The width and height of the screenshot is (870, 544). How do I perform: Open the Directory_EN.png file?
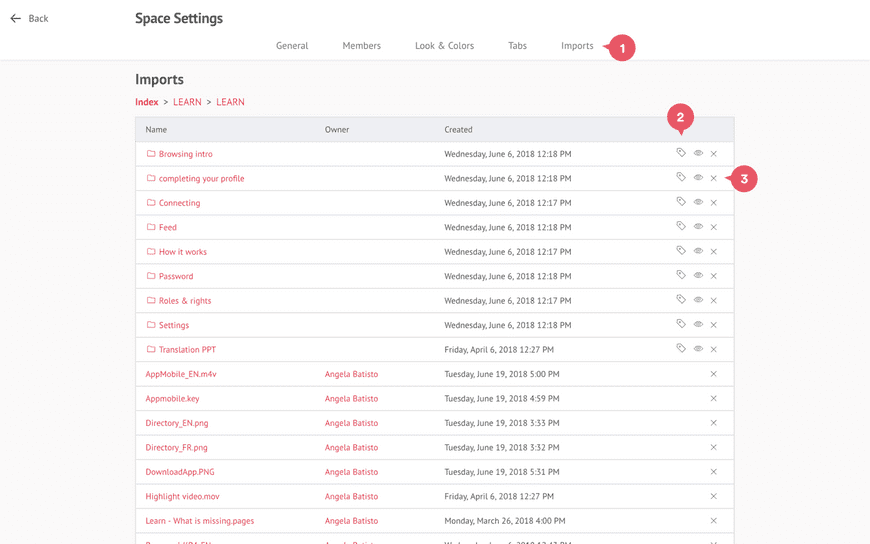pos(176,422)
